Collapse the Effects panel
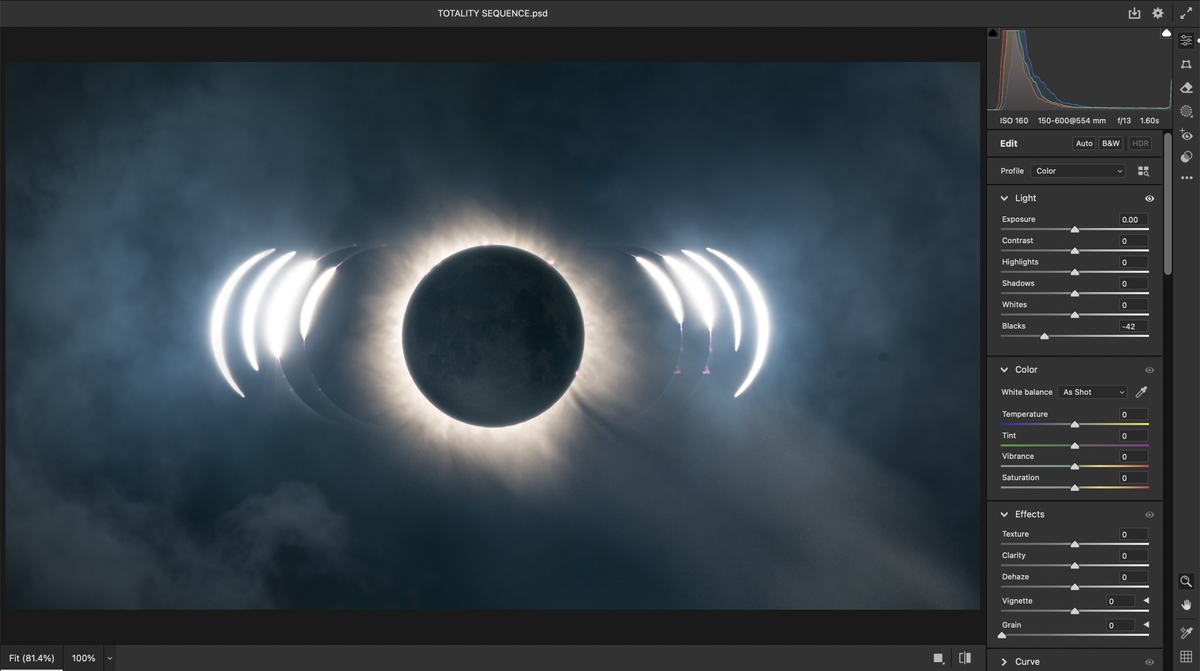1200x671 pixels. [x=1004, y=514]
